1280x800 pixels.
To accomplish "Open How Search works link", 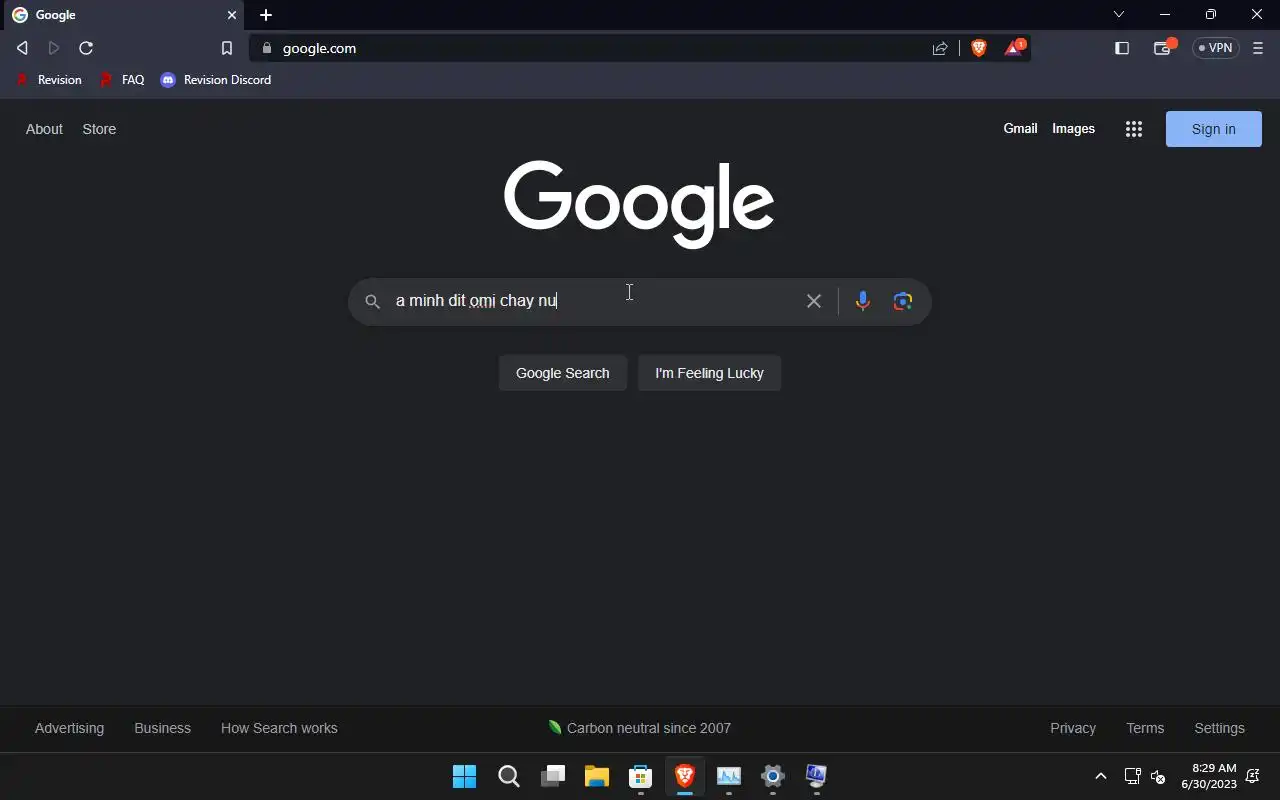I will point(279,728).
